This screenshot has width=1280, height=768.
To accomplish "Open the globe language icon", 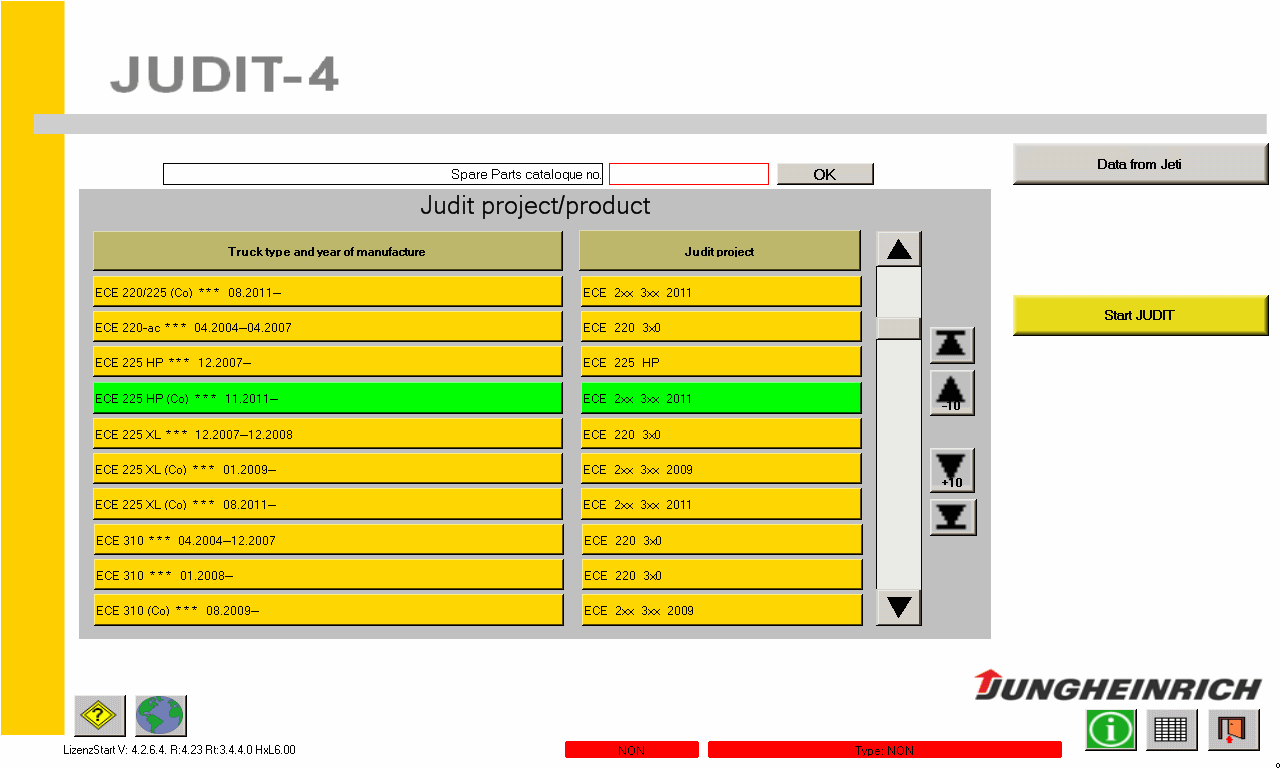I will (x=161, y=716).
